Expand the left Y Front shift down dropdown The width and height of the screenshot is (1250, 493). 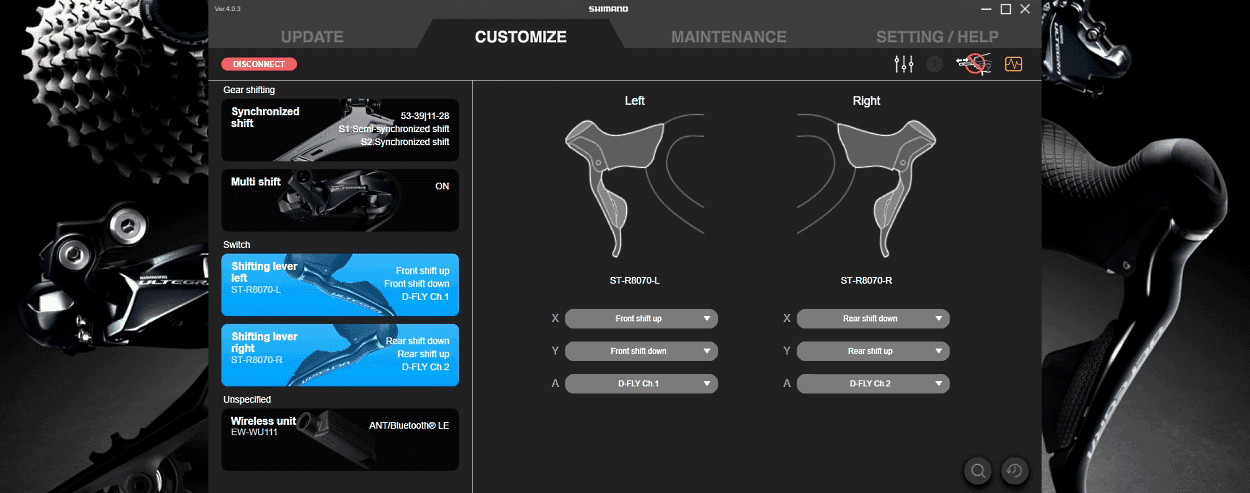point(641,351)
